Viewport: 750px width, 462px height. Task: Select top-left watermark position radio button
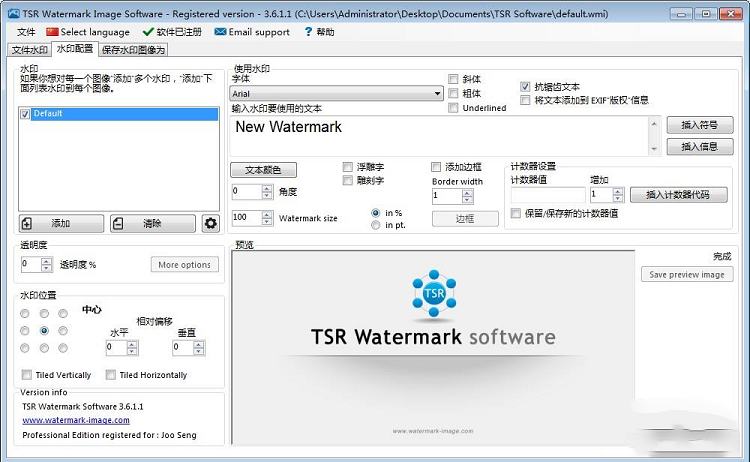coord(25,313)
